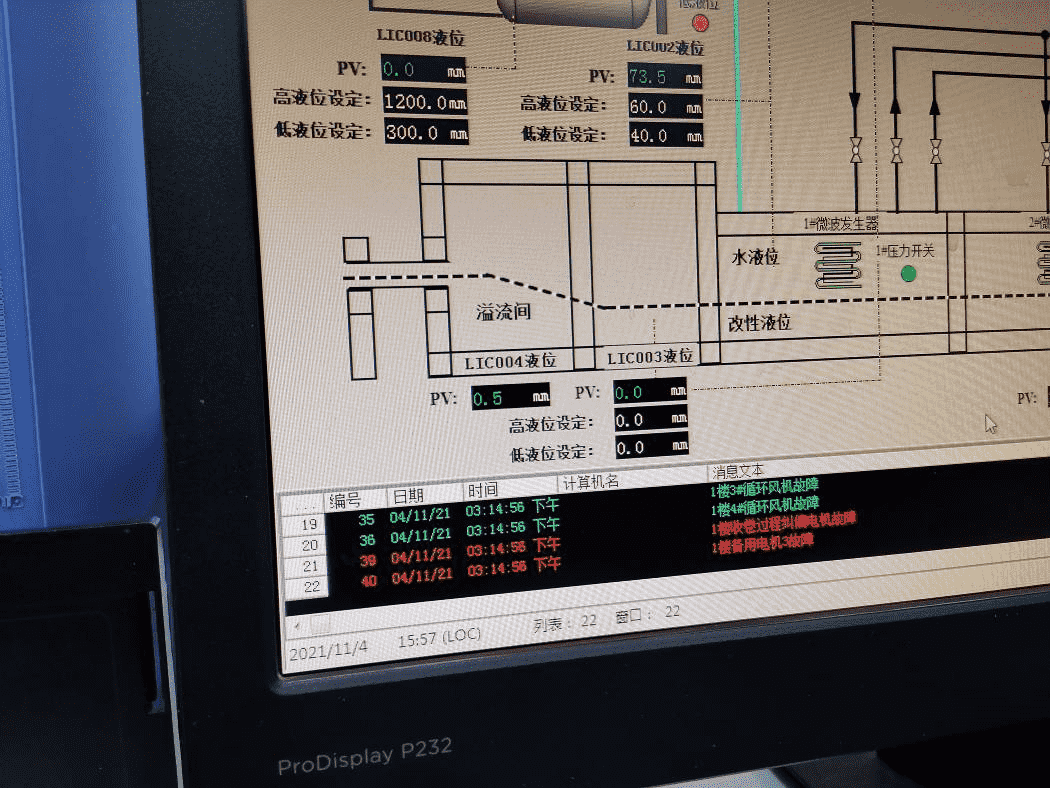The height and width of the screenshot is (788, 1050).
Task: Select LIC008 PV value field 0.0
Action: pyautogui.click(x=423, y=70)
